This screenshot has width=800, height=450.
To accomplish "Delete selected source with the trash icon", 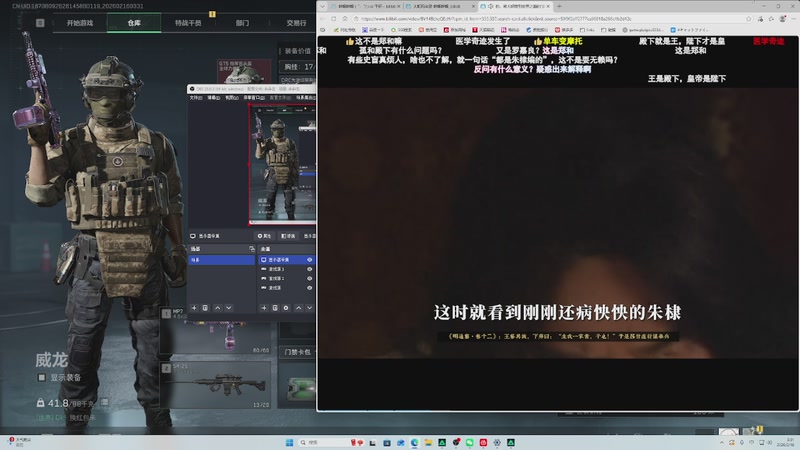I will pyautogui.click(x=275, y=308).
